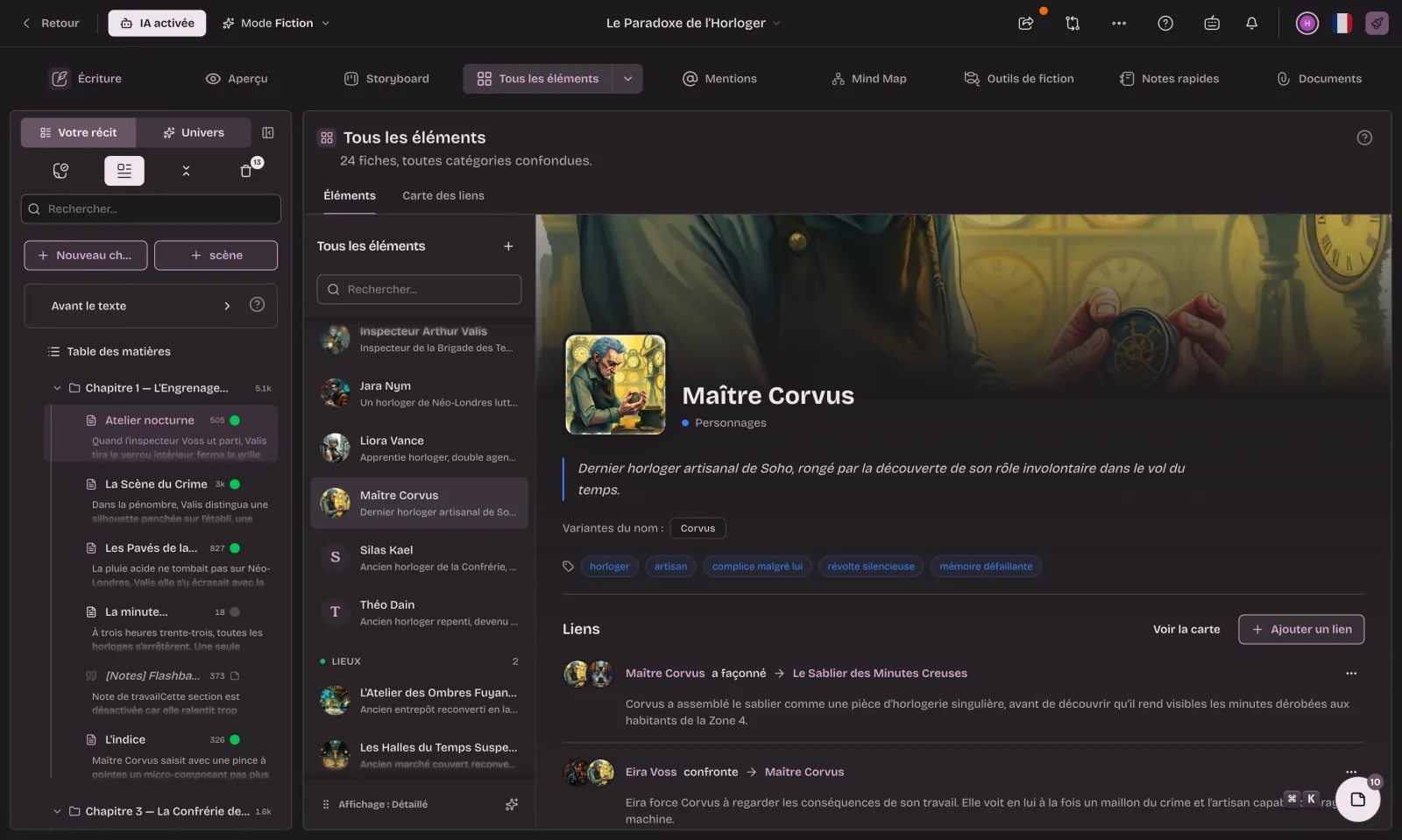Click the rocket icon in top bar

click(x=1377, y=24)
